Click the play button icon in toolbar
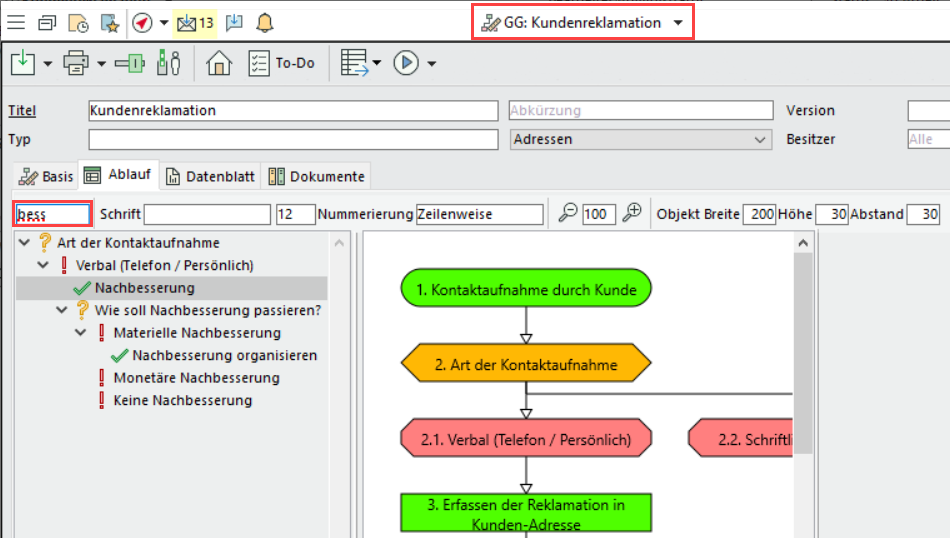Screen dimensions: 950x538 click(405, 63)
